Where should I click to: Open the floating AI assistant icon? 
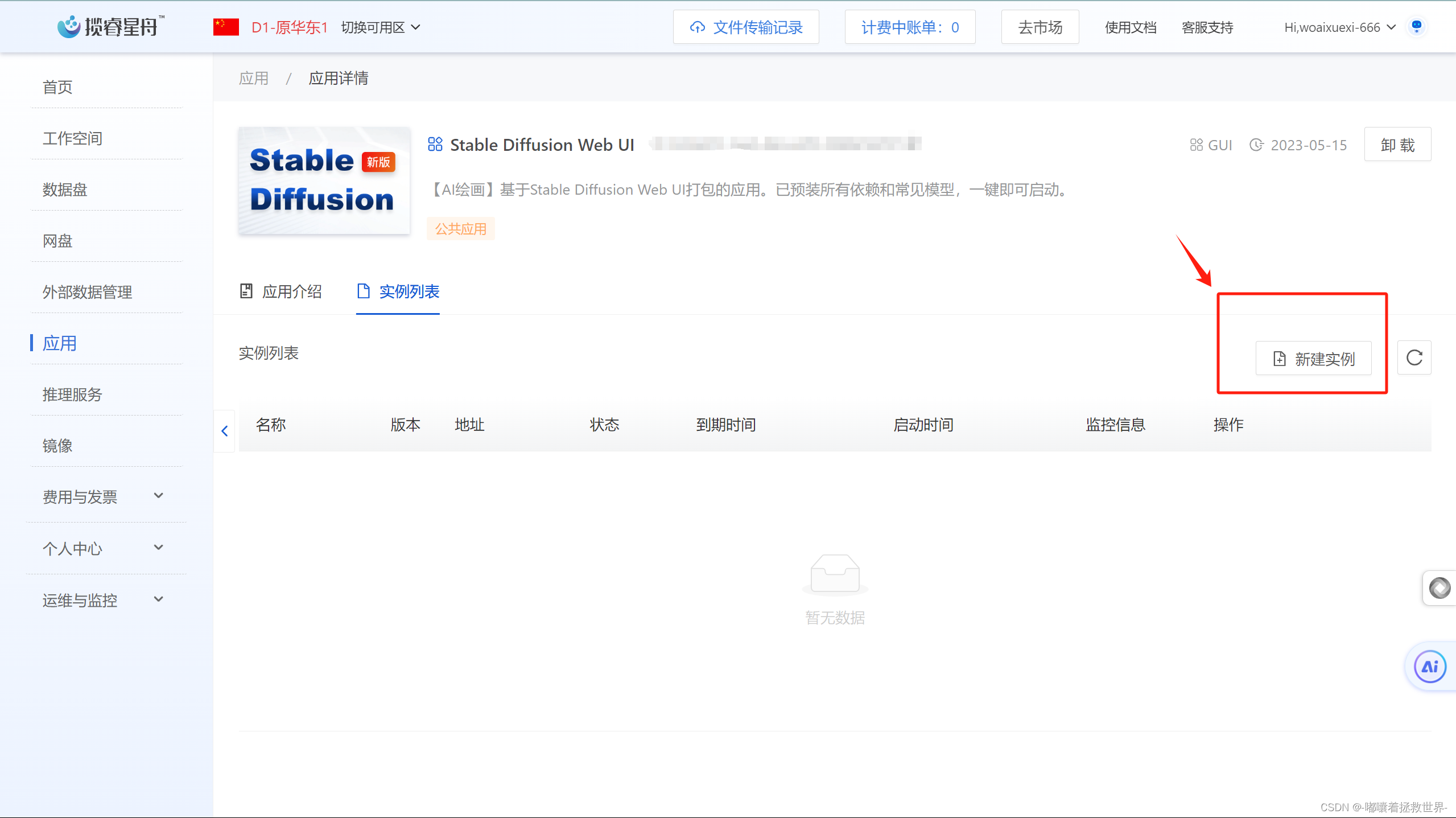pos(1429,667)
